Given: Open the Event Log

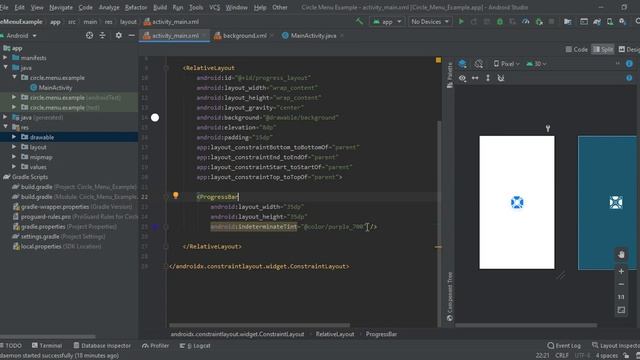Looking at the screenshot, I should click(x=564, y=345).
